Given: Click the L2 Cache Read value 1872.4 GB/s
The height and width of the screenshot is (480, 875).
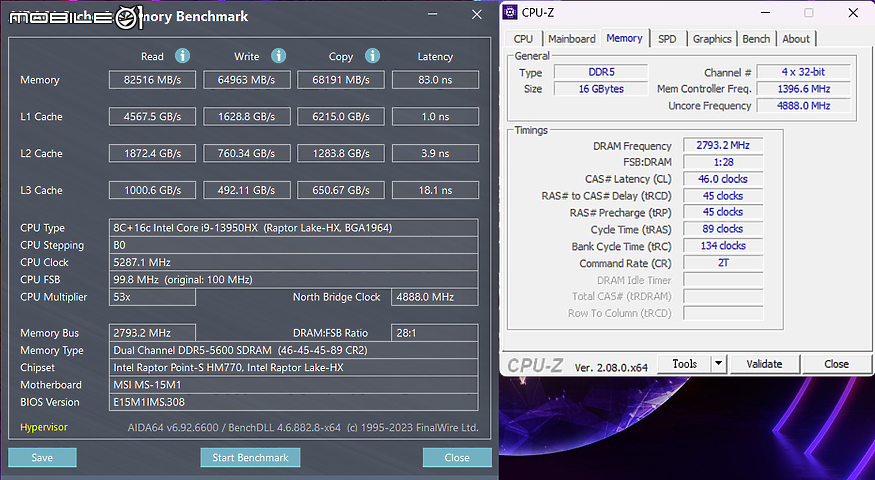Looking at the screenshot, I should 152,153.
